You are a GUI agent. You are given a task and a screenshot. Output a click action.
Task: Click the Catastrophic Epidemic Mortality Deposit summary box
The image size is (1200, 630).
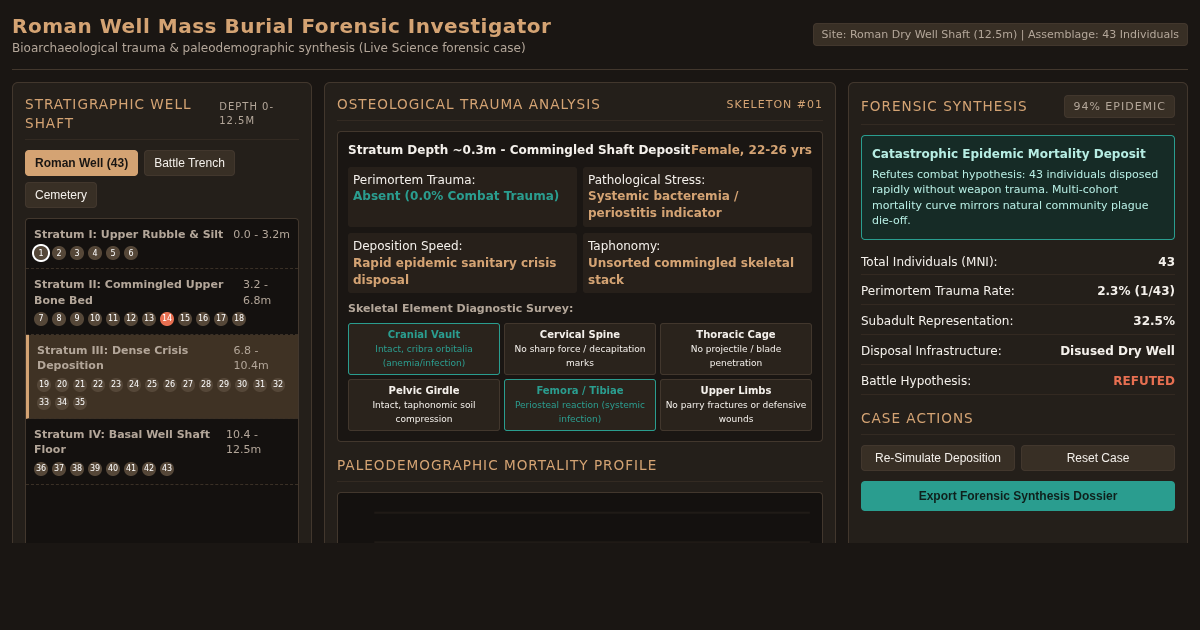coord(1018,188)
